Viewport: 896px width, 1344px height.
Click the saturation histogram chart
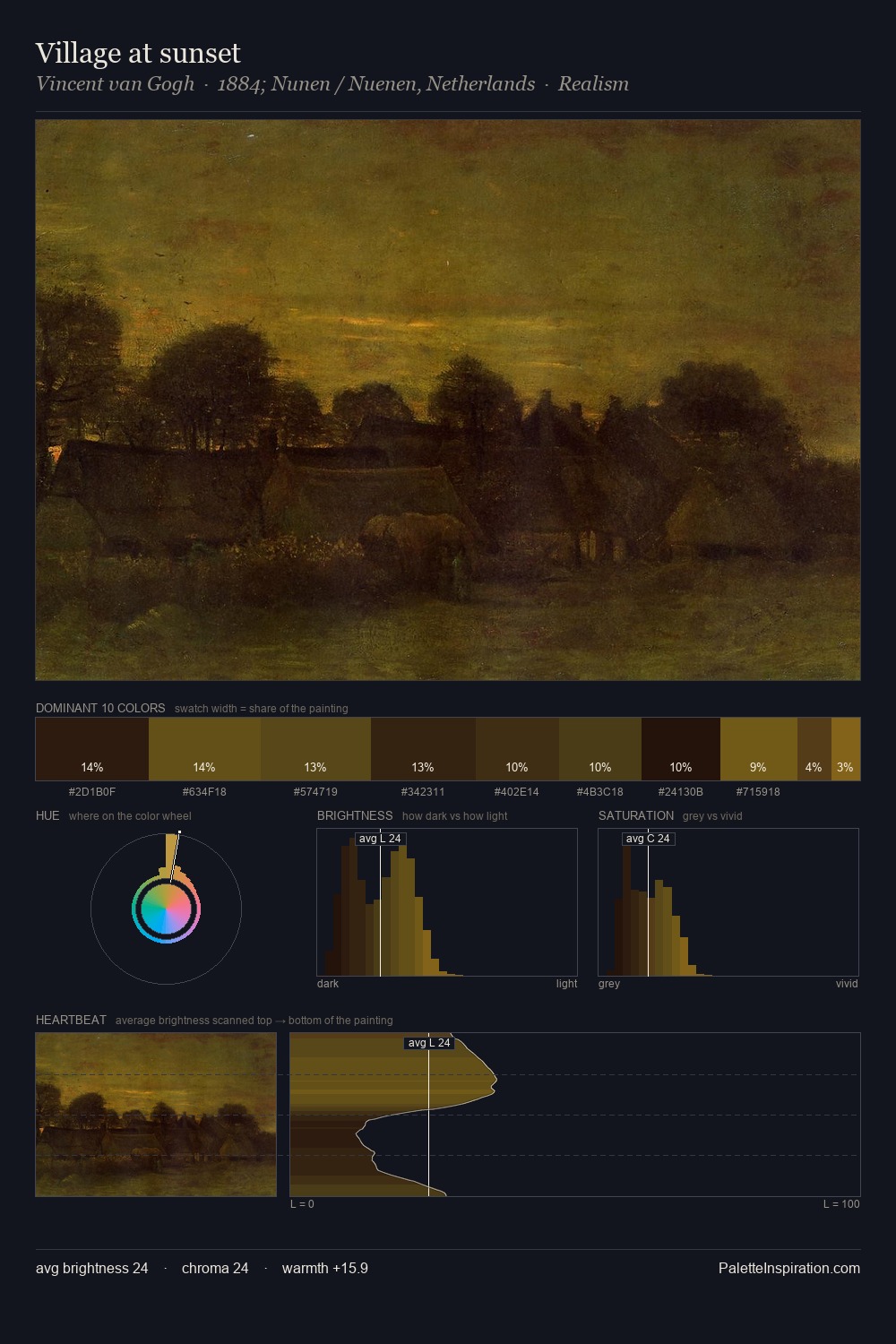coord(728,902)
